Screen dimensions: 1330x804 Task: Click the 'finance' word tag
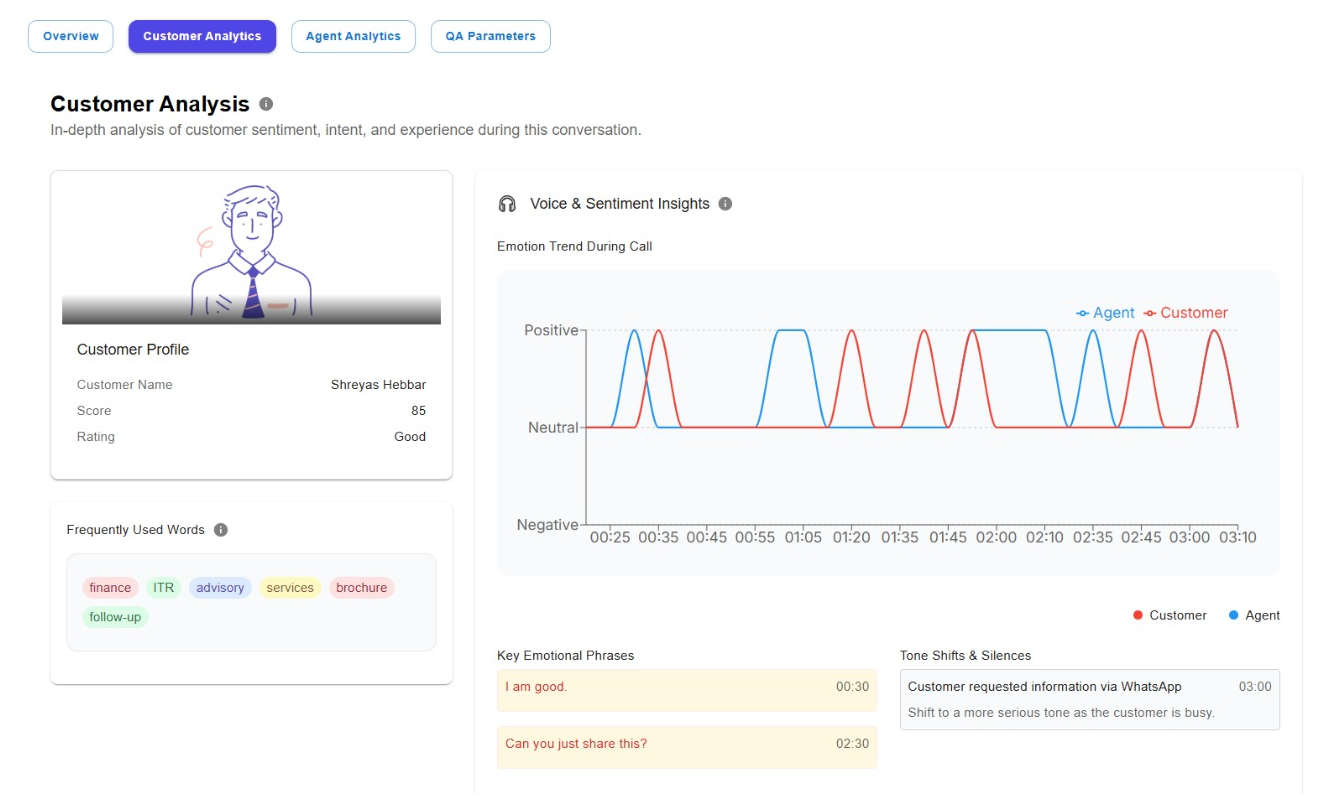click(110, 588)
